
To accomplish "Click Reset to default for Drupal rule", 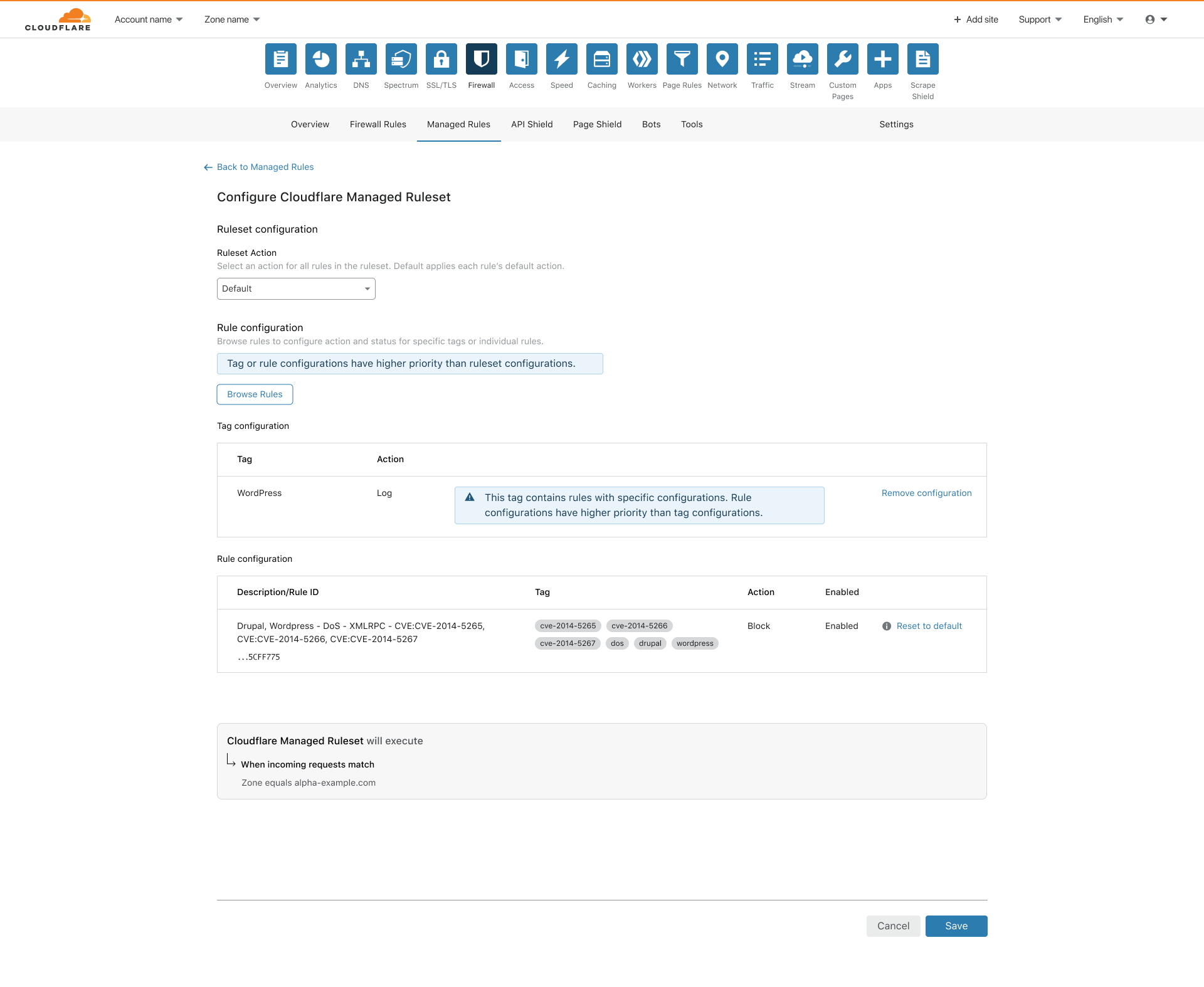I will coord(929,625).
